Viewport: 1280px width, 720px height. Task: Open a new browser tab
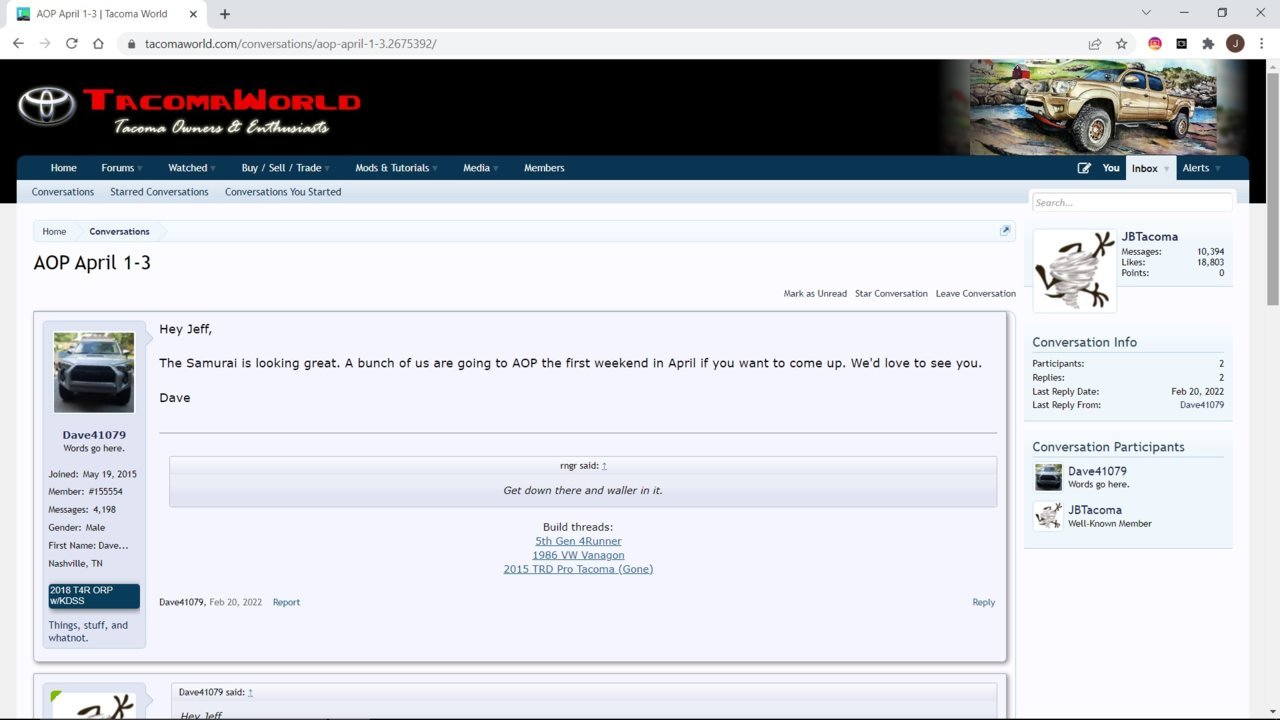point(225,14)
